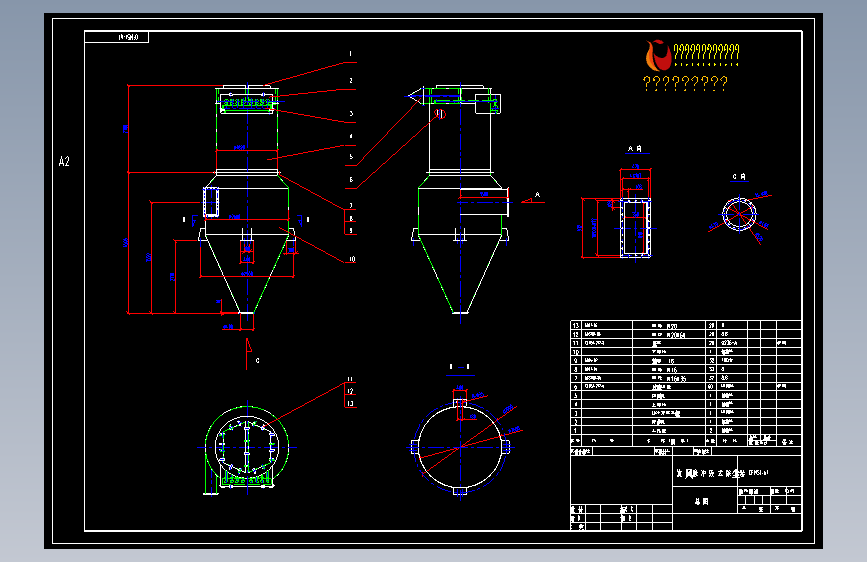Select the yellow question-mark text under the logo
The width and height of the screenshot is (867, 562).
pos(685,84)
